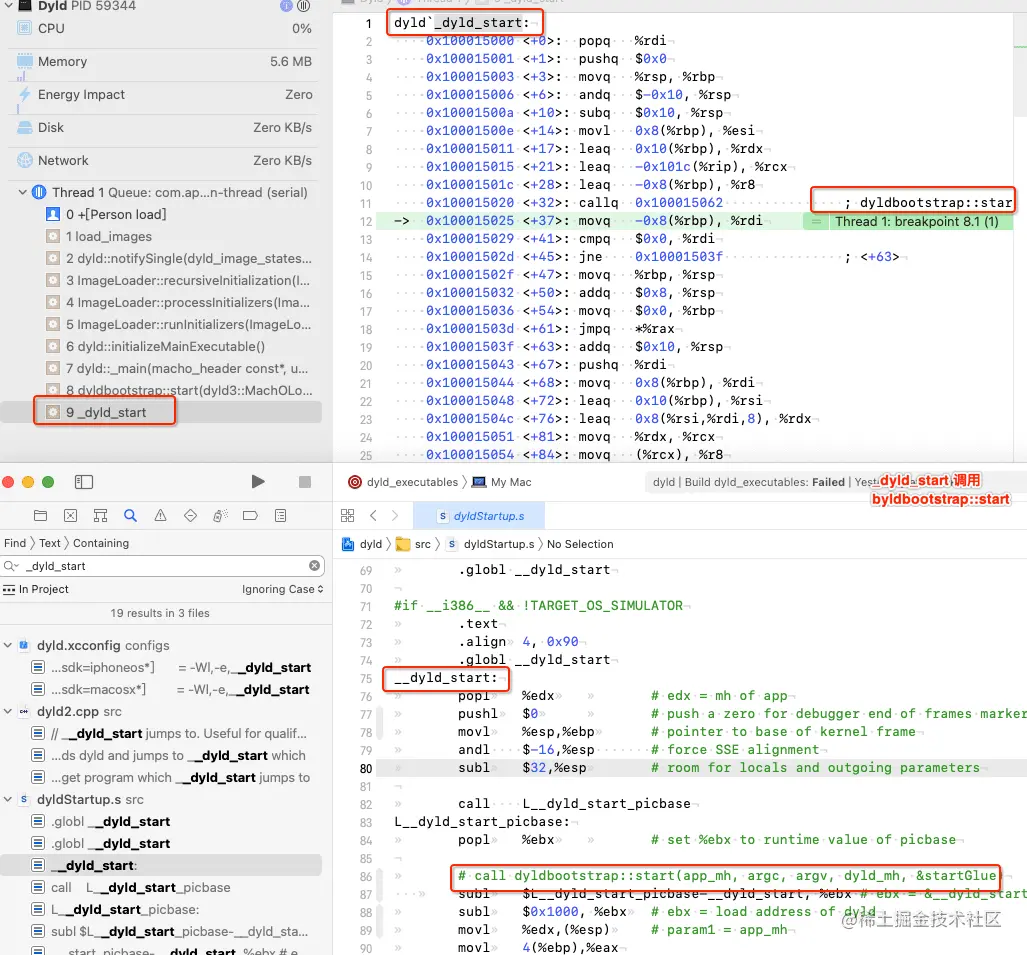Open the Energy Impact gauge
The image size is (1027, 955).
164,94
